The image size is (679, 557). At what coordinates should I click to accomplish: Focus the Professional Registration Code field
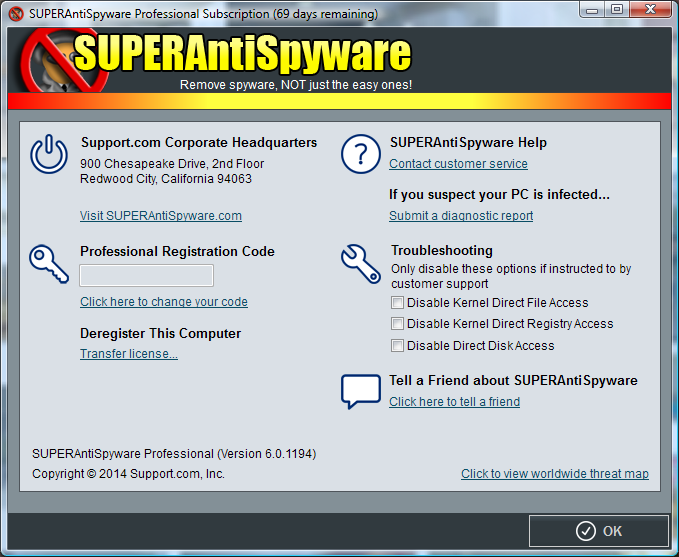coord(146,275)
